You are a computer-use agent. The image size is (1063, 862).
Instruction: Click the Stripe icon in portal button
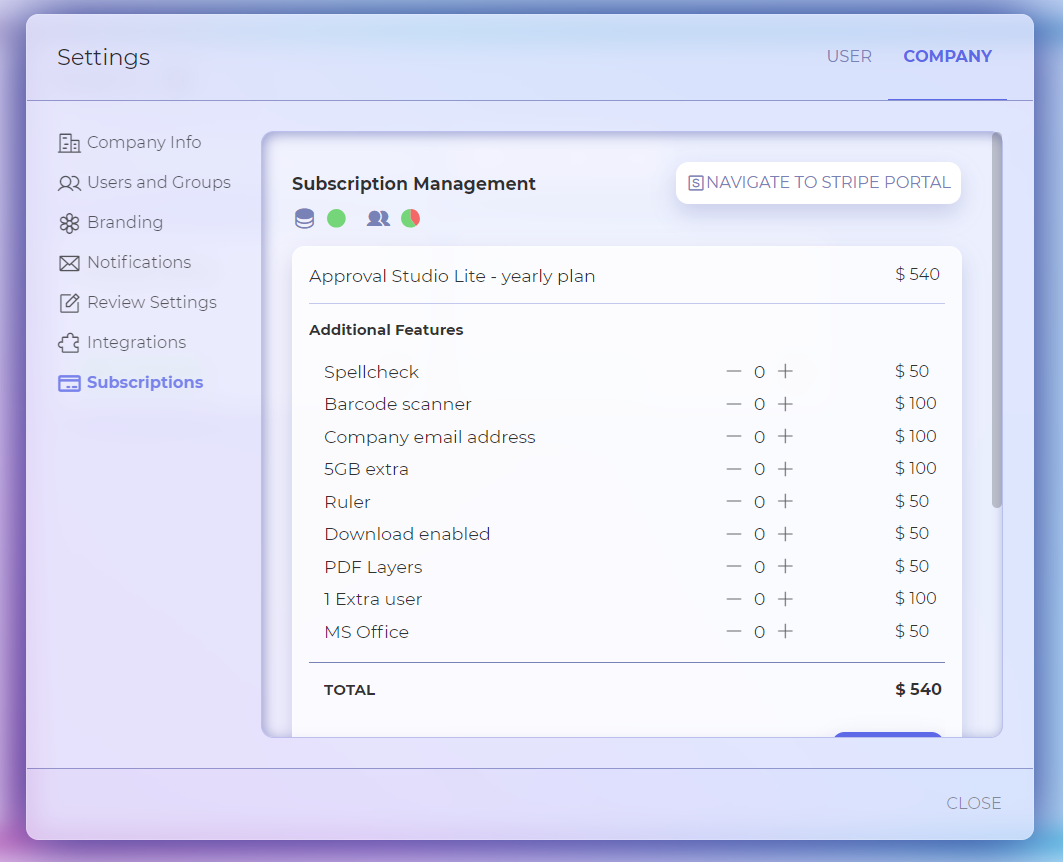(696, 183)
